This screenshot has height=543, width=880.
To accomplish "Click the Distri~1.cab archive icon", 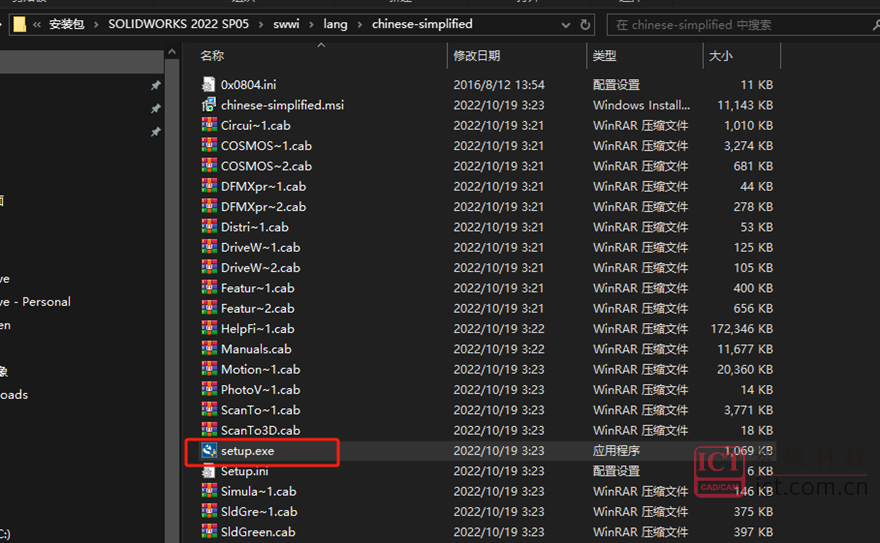I will (209, 227).
